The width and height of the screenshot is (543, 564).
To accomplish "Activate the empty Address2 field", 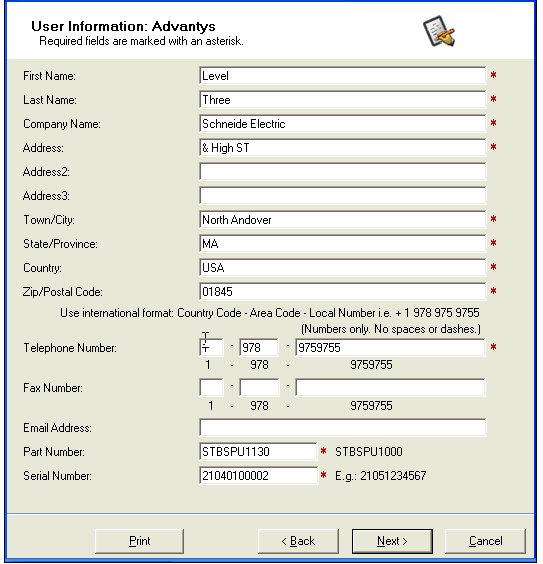I will (x=342, y=172).
